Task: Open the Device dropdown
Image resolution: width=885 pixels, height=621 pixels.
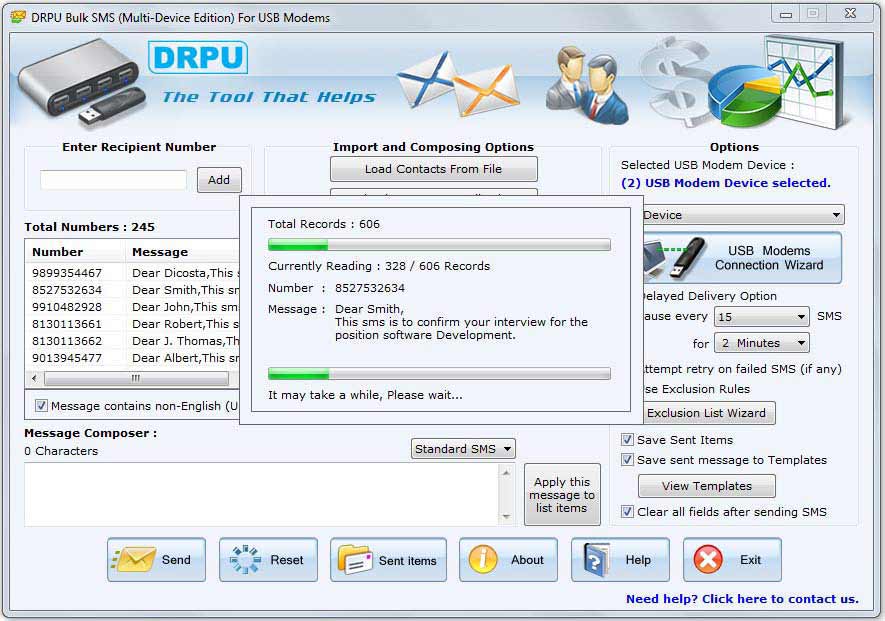Action: pos(743,215)
